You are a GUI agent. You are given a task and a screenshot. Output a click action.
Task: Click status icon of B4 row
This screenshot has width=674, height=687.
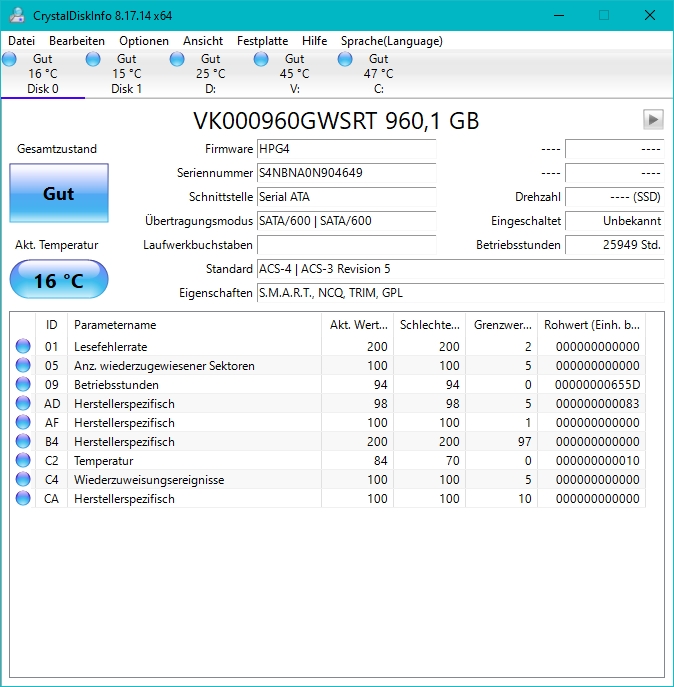[23, 441]
